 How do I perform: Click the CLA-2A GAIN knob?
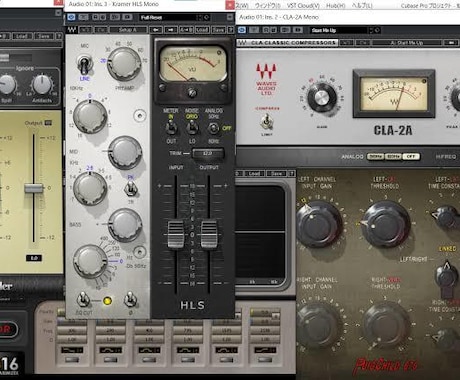click(x=321, y=98)
